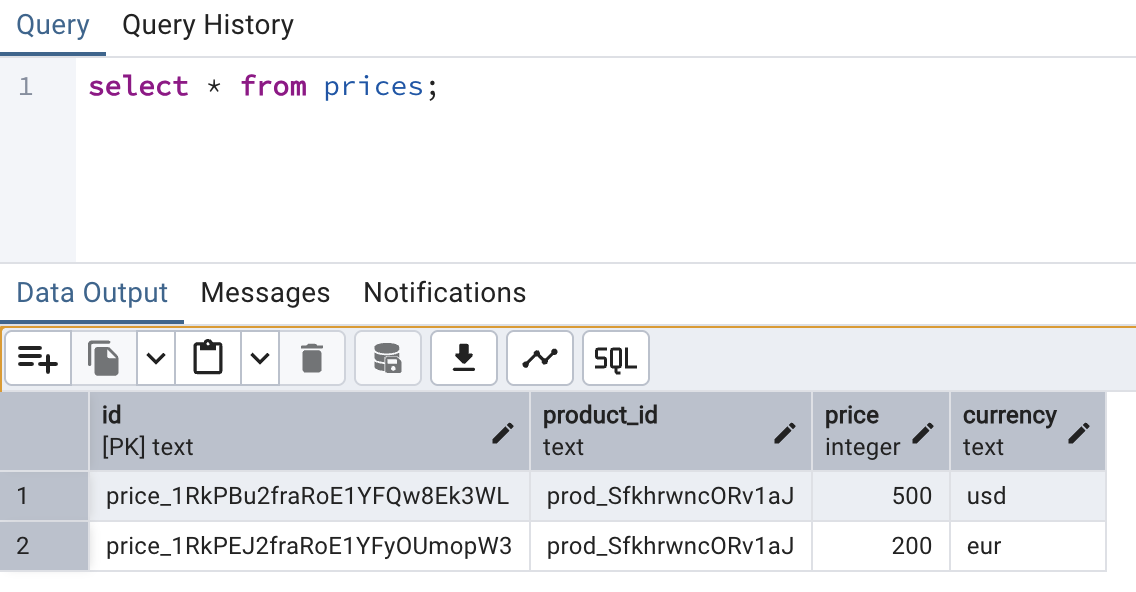Click the edit pencil on product_id column

tap(785, 433)
